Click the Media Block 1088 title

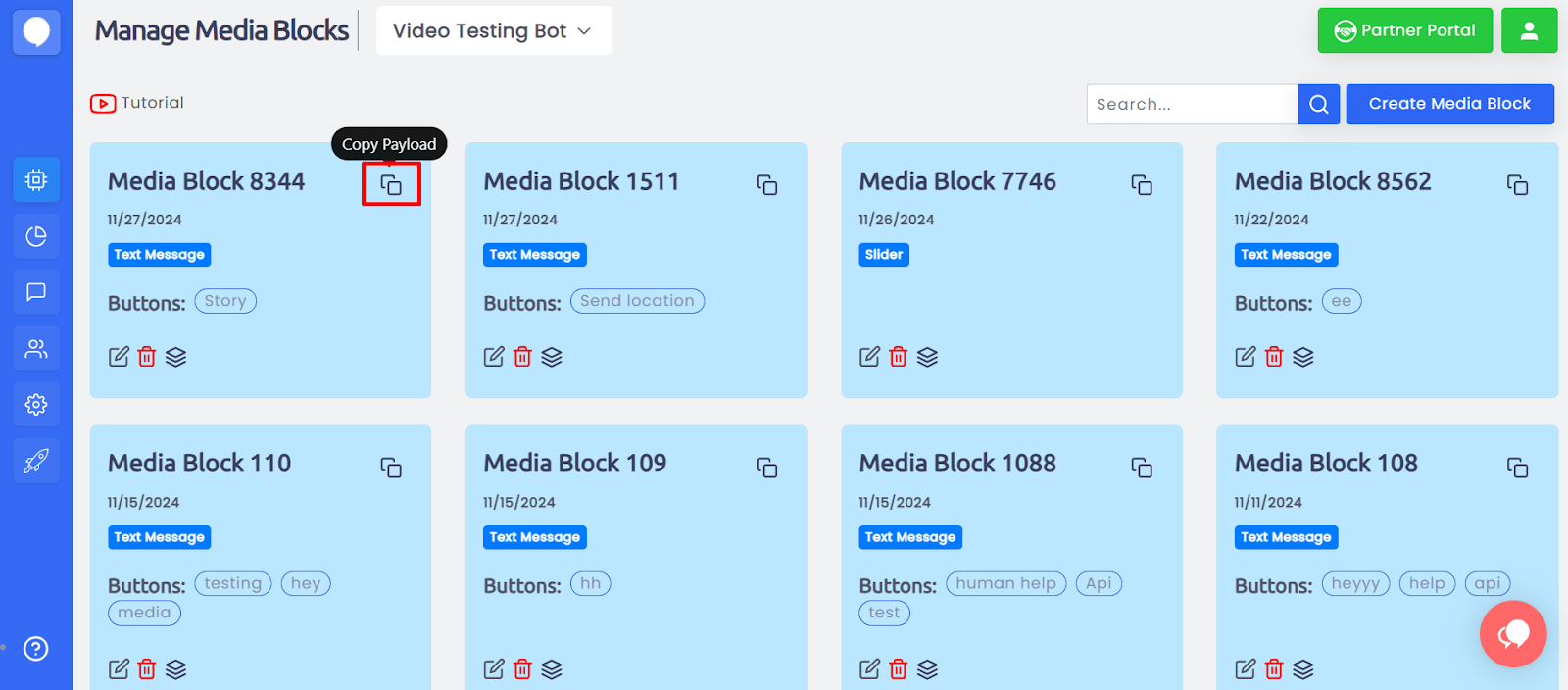(957, 464)
